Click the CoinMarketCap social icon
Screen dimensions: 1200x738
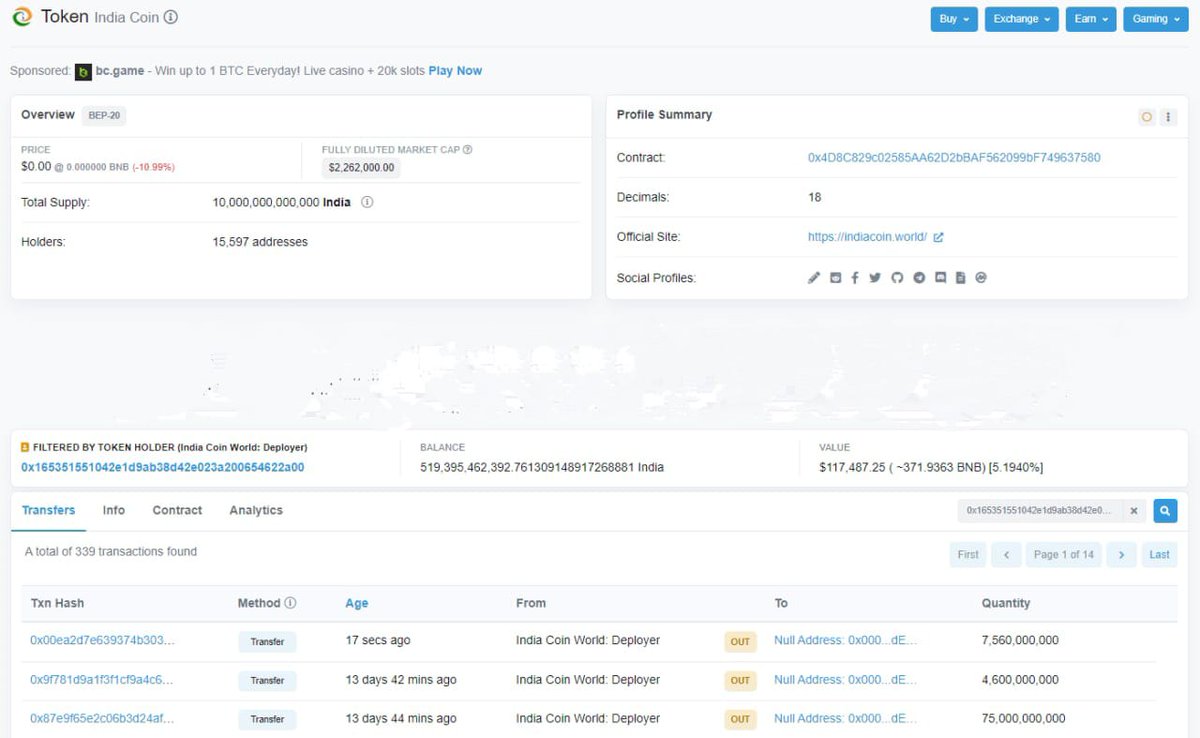point(981,278)
